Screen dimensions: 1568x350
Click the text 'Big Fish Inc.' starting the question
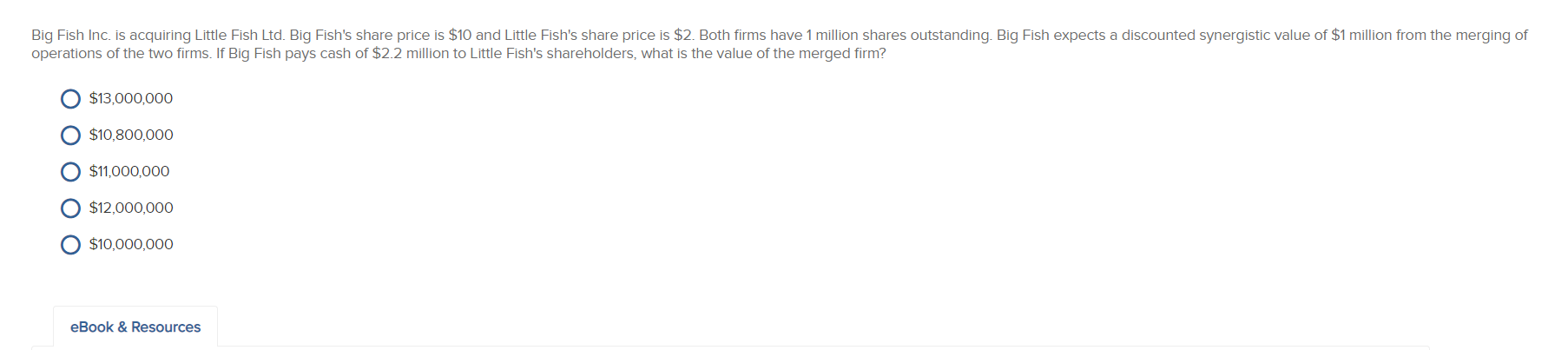pyautogui.click(x=71, y=36)
